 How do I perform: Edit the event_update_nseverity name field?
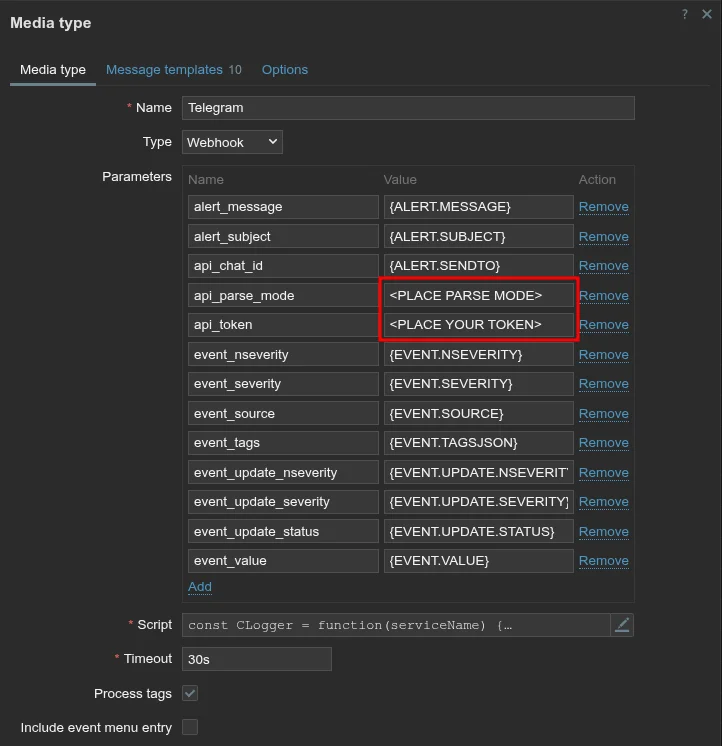point(283,472)
